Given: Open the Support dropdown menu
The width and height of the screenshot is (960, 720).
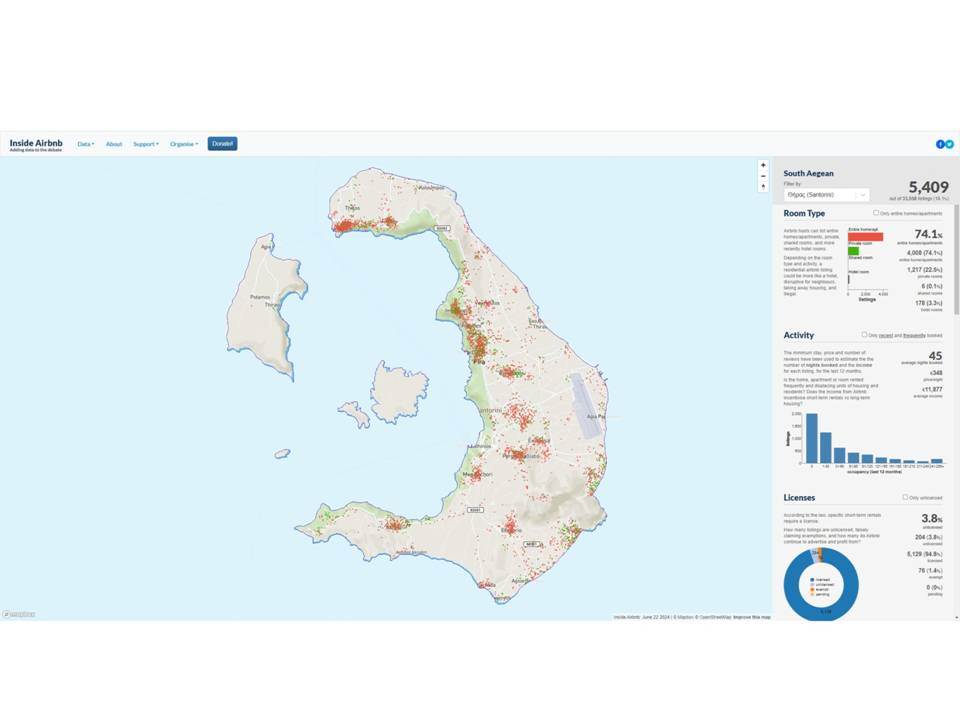Looking at the screenshot, I should (146, 144).
